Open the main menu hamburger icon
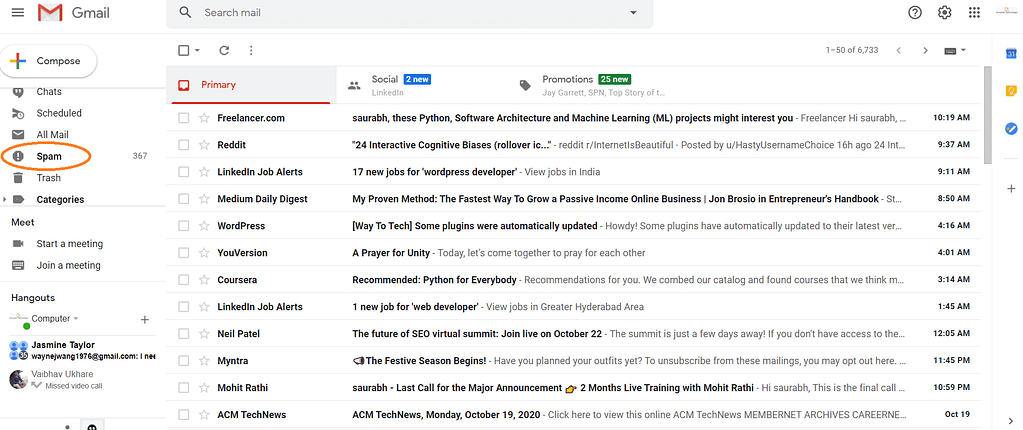Screen dimensions: 1023x430 coord(18,12)
